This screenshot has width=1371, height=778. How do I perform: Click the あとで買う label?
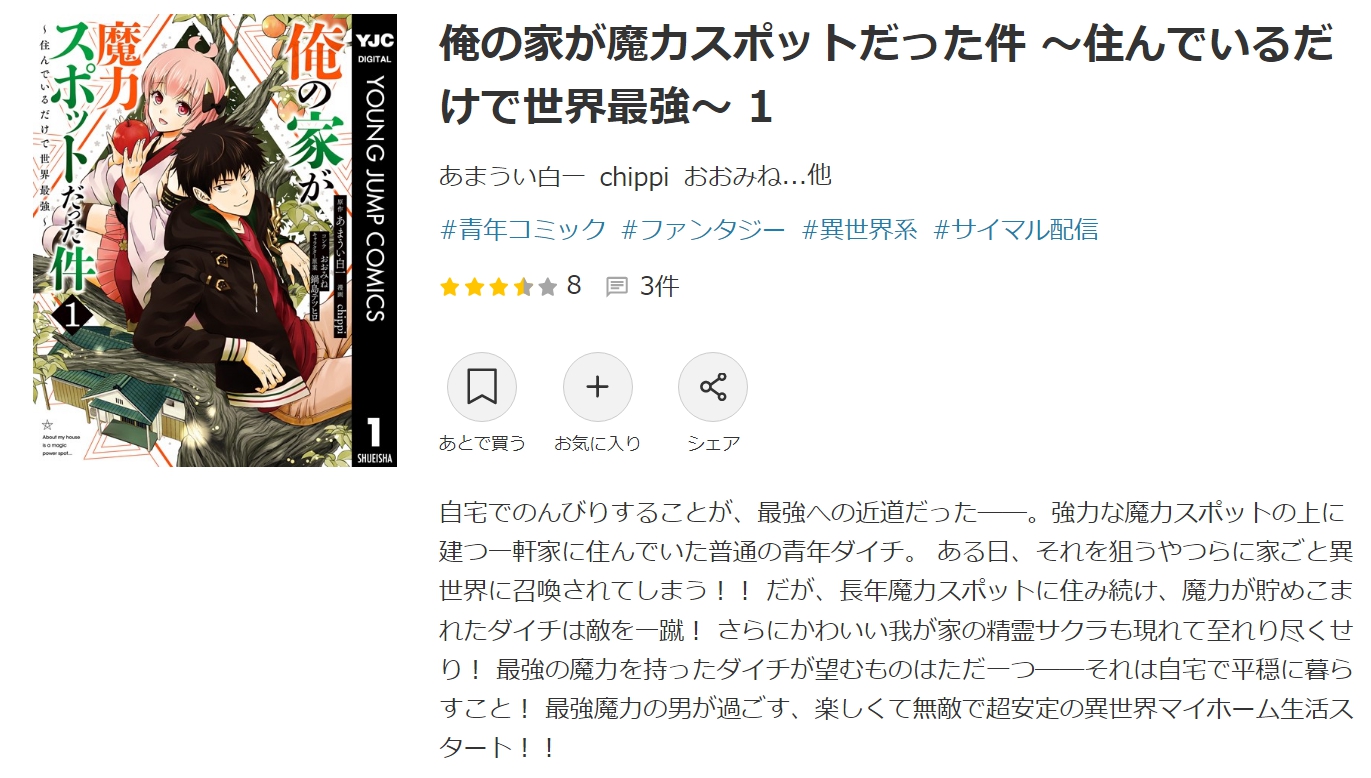(482, 443)
